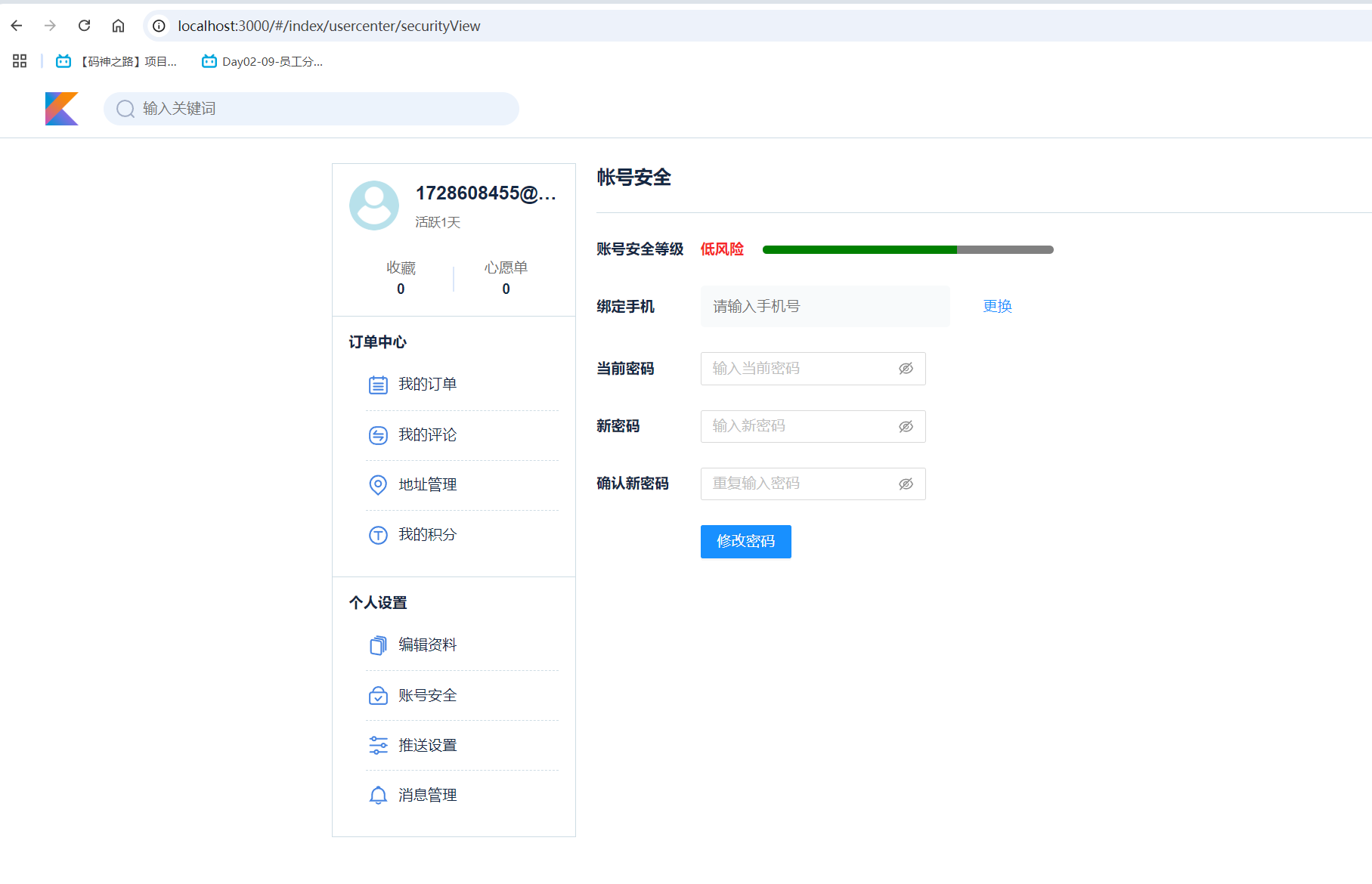Click the browser address bar URL
Image resolution: width=1372 pixels, height=884 pixels.
(x=329, y=26)
